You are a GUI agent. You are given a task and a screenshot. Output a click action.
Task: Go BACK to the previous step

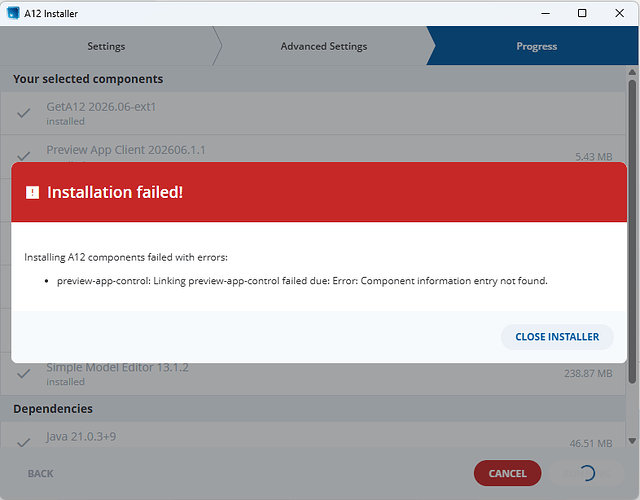(x=40, y=473)
